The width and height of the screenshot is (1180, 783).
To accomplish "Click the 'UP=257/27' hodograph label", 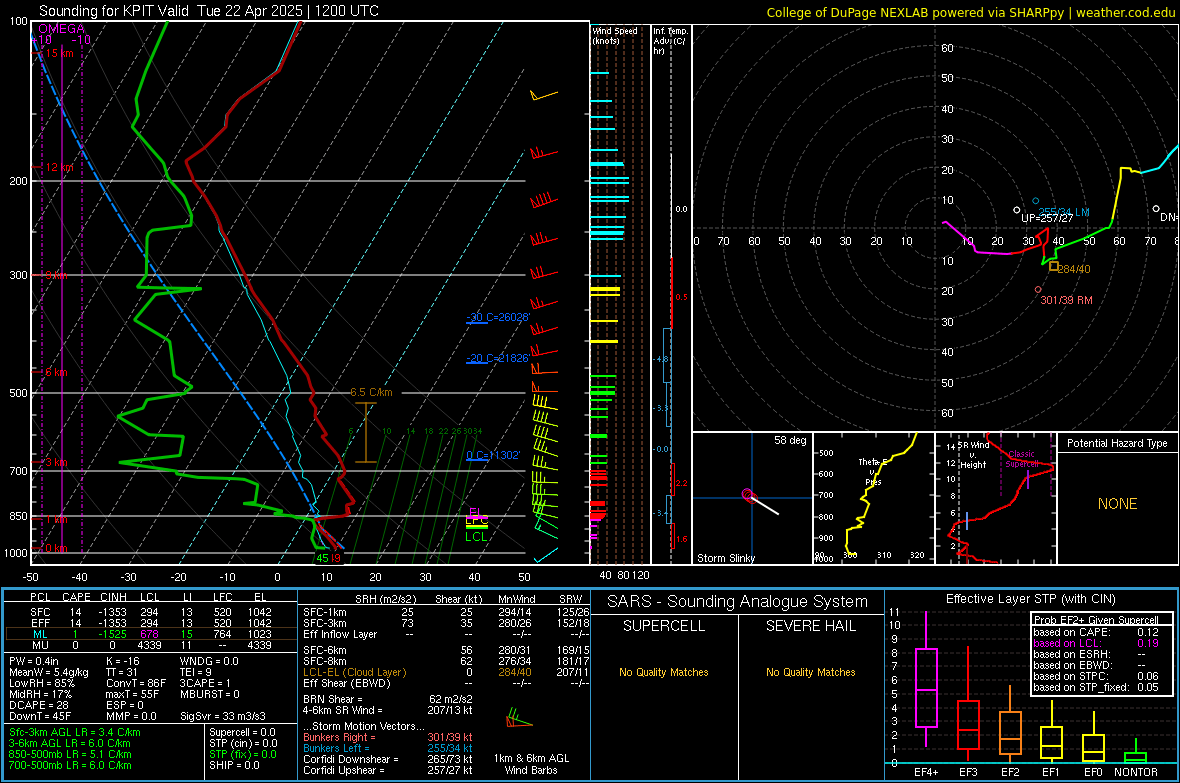I will click(1047, 218).
